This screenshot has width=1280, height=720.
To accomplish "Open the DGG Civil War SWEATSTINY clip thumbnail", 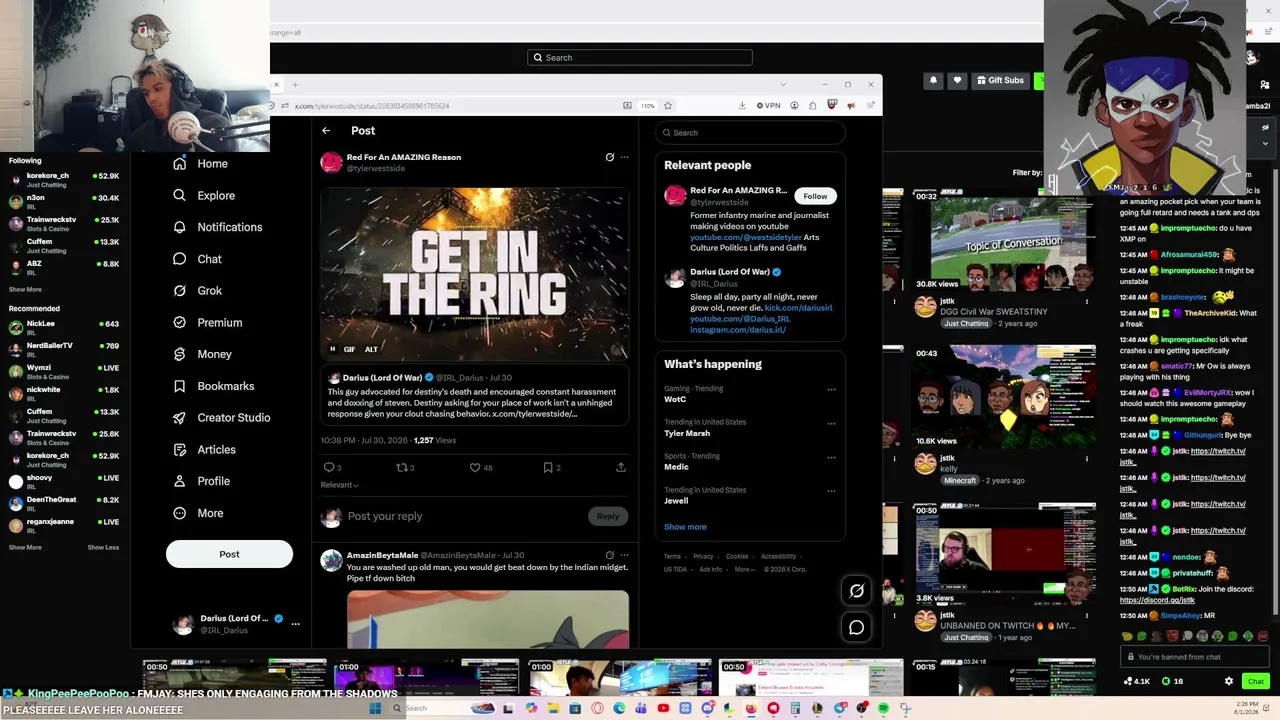I will [x=1004, y=244].
